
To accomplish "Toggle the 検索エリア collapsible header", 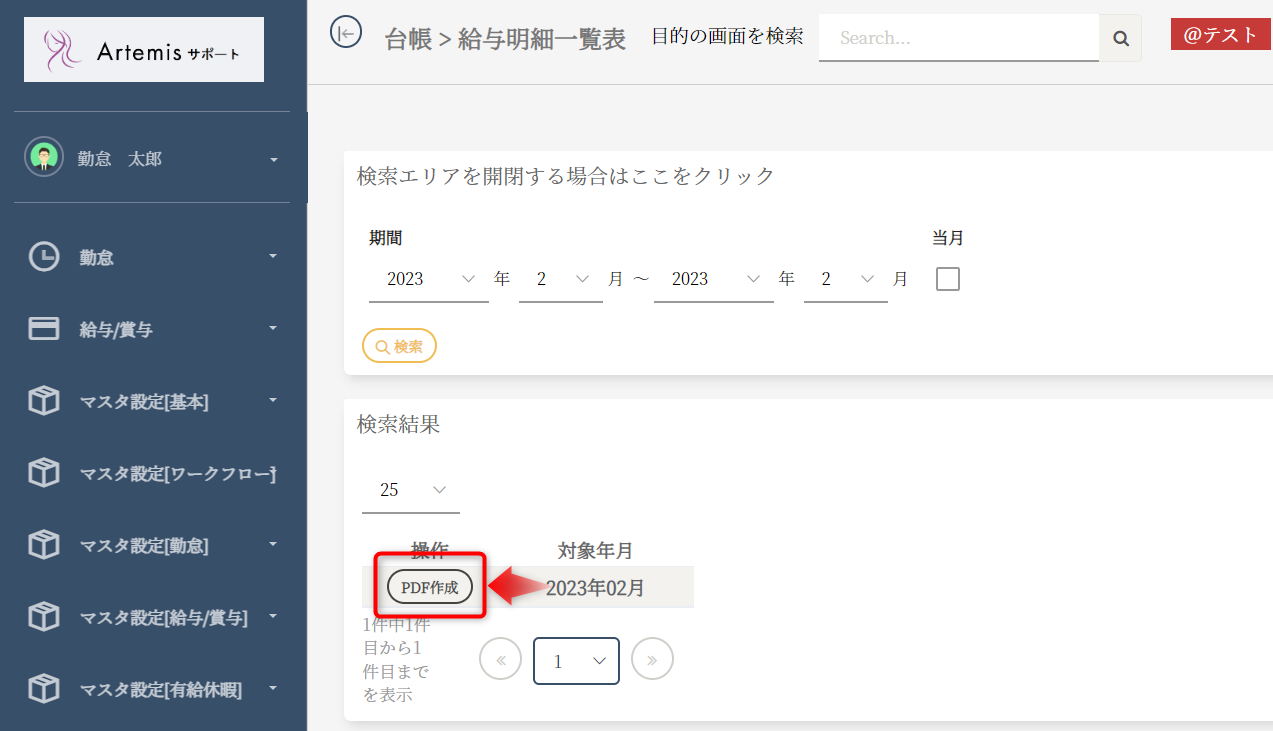I will [566, 176].
